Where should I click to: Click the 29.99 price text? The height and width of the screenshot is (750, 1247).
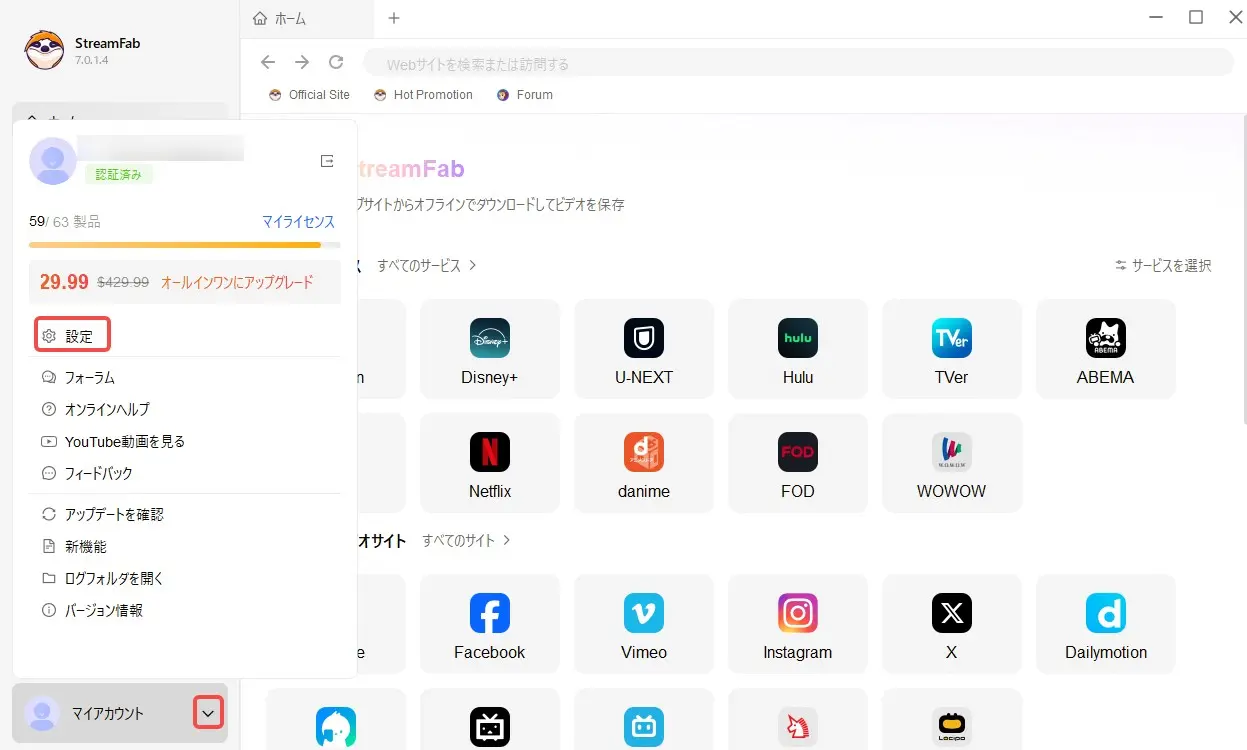pyautogui.click(x=64, y=282)
